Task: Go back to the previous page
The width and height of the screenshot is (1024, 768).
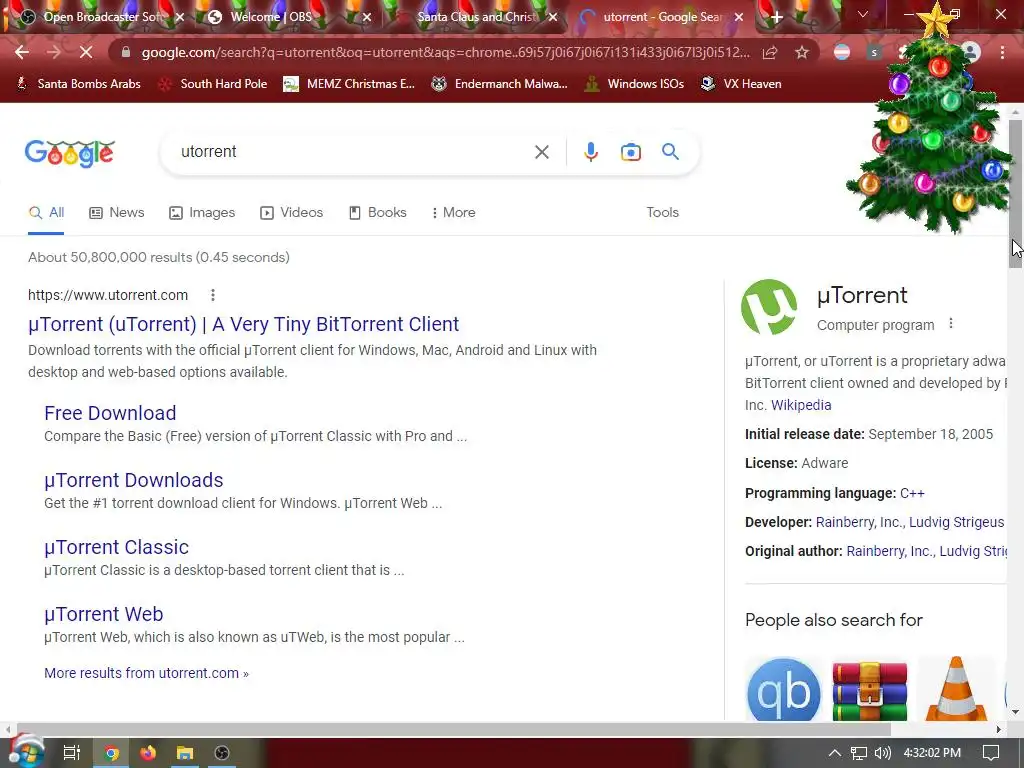Action: pyautogui.click(x=22, y=52)
